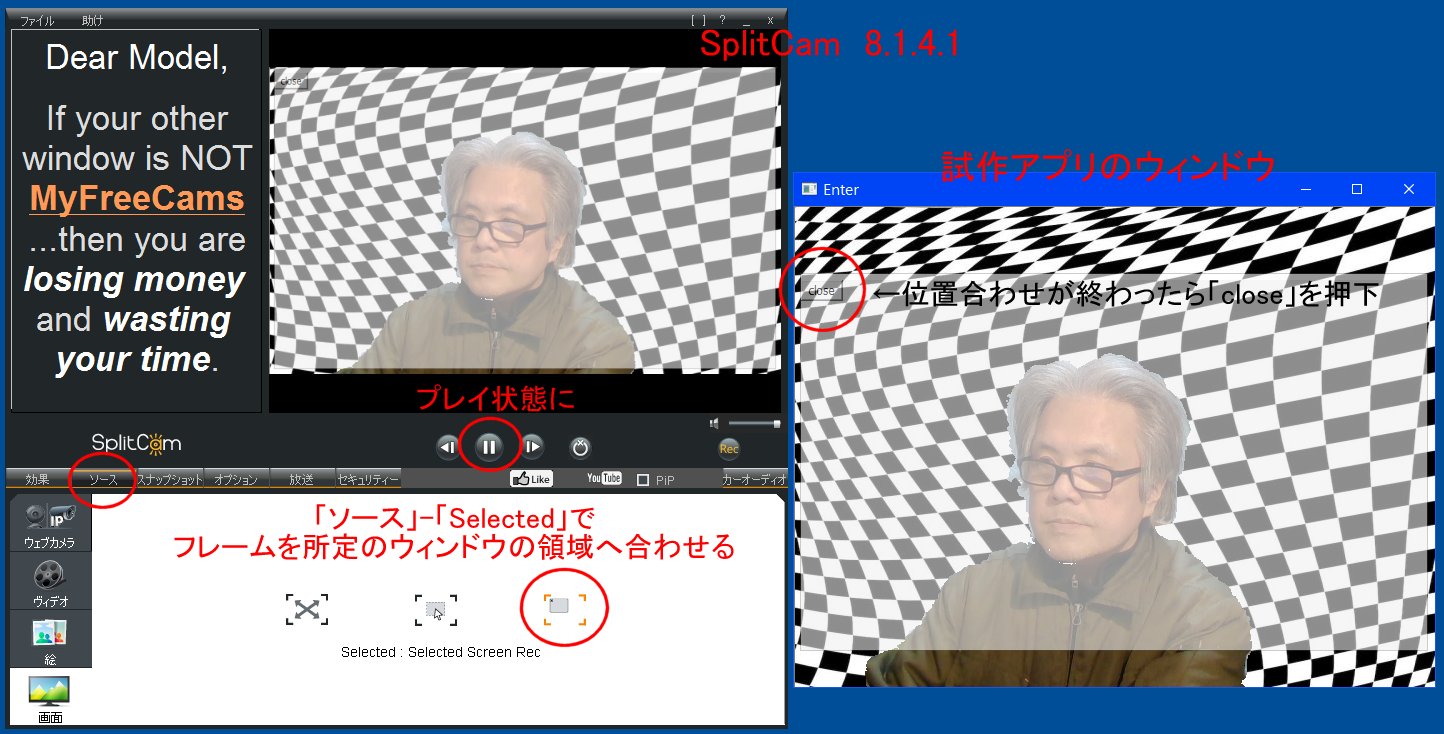
Task: Open the オプション tab
Action: click(236, 479)
